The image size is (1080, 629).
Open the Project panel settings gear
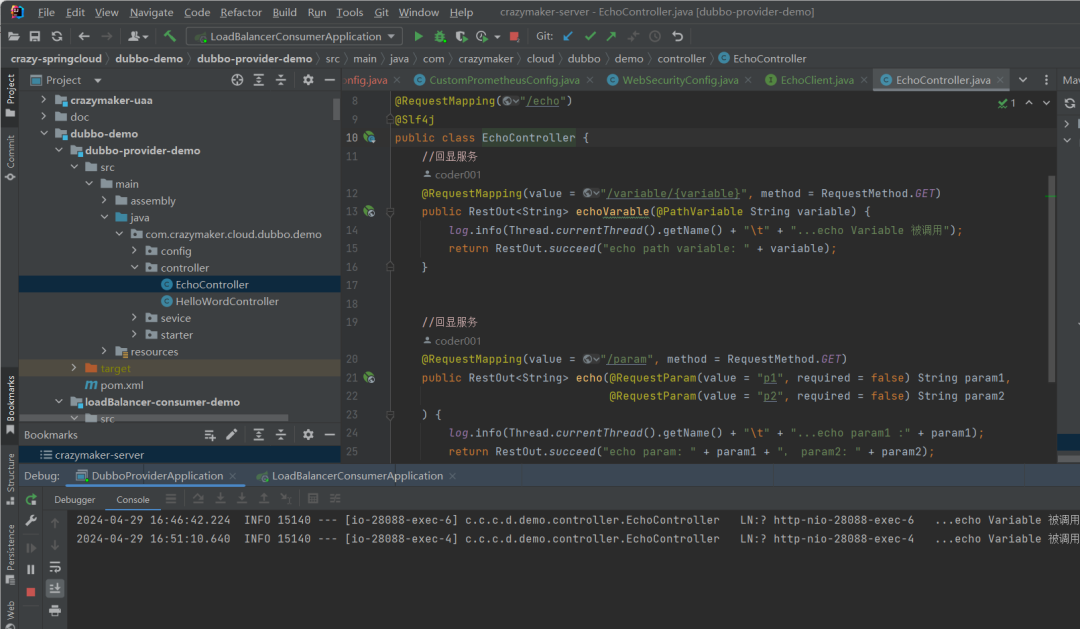(x=308, y=80)
